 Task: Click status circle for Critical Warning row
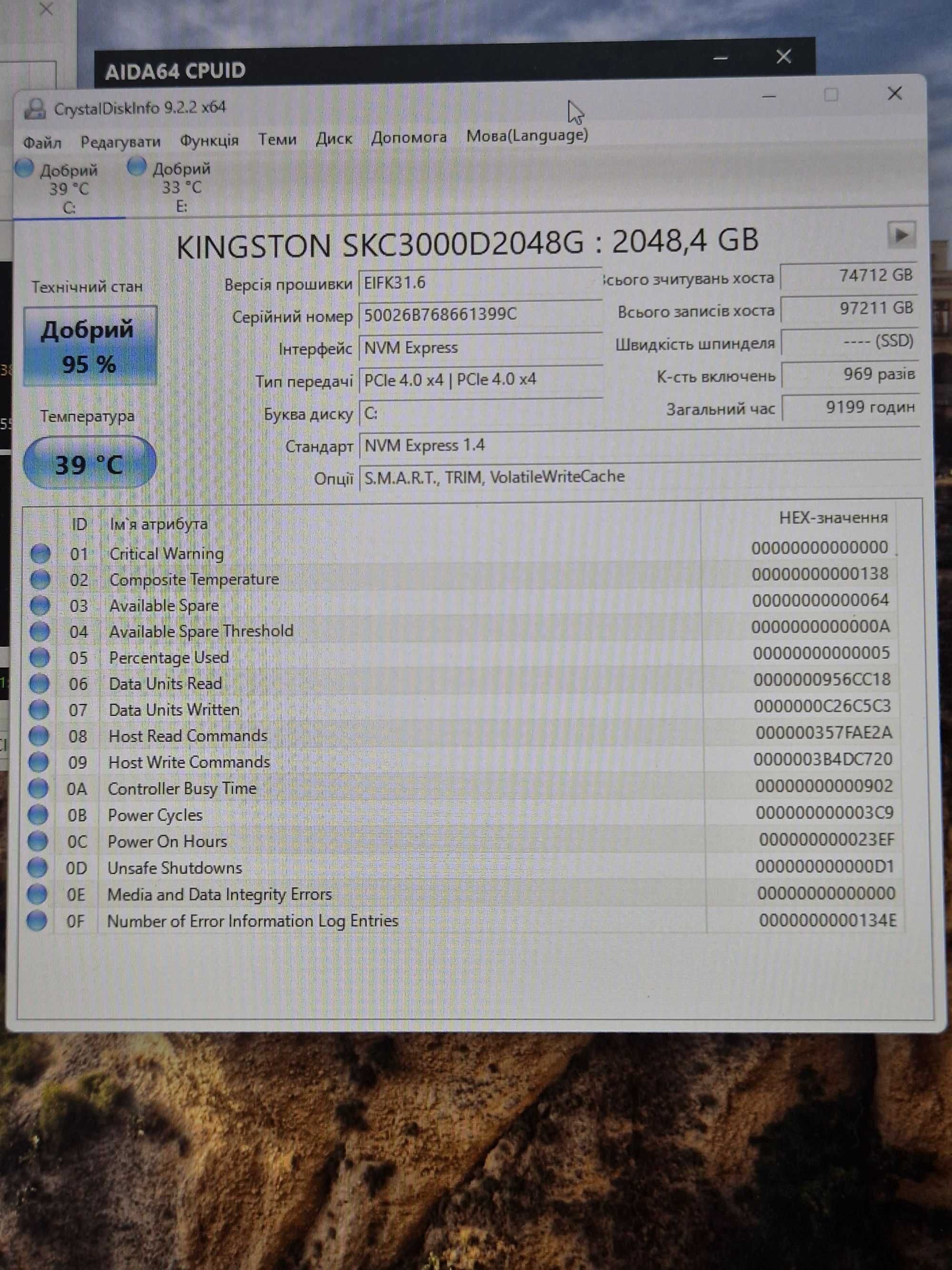click(x=40, y=553)
